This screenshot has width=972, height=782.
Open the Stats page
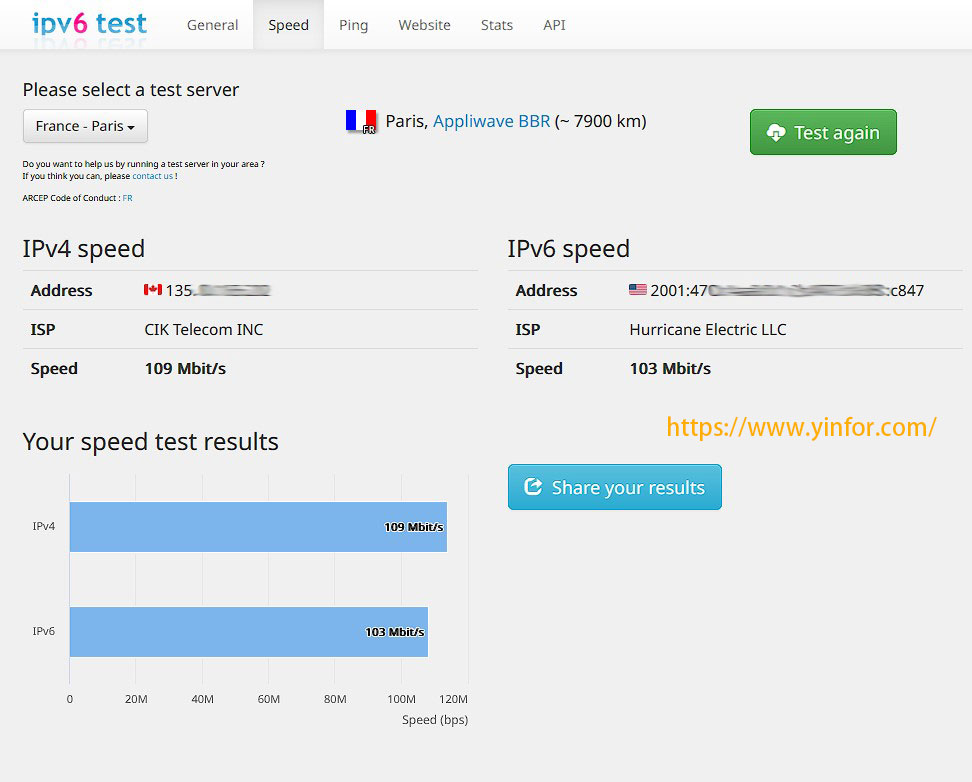[497, 25]
